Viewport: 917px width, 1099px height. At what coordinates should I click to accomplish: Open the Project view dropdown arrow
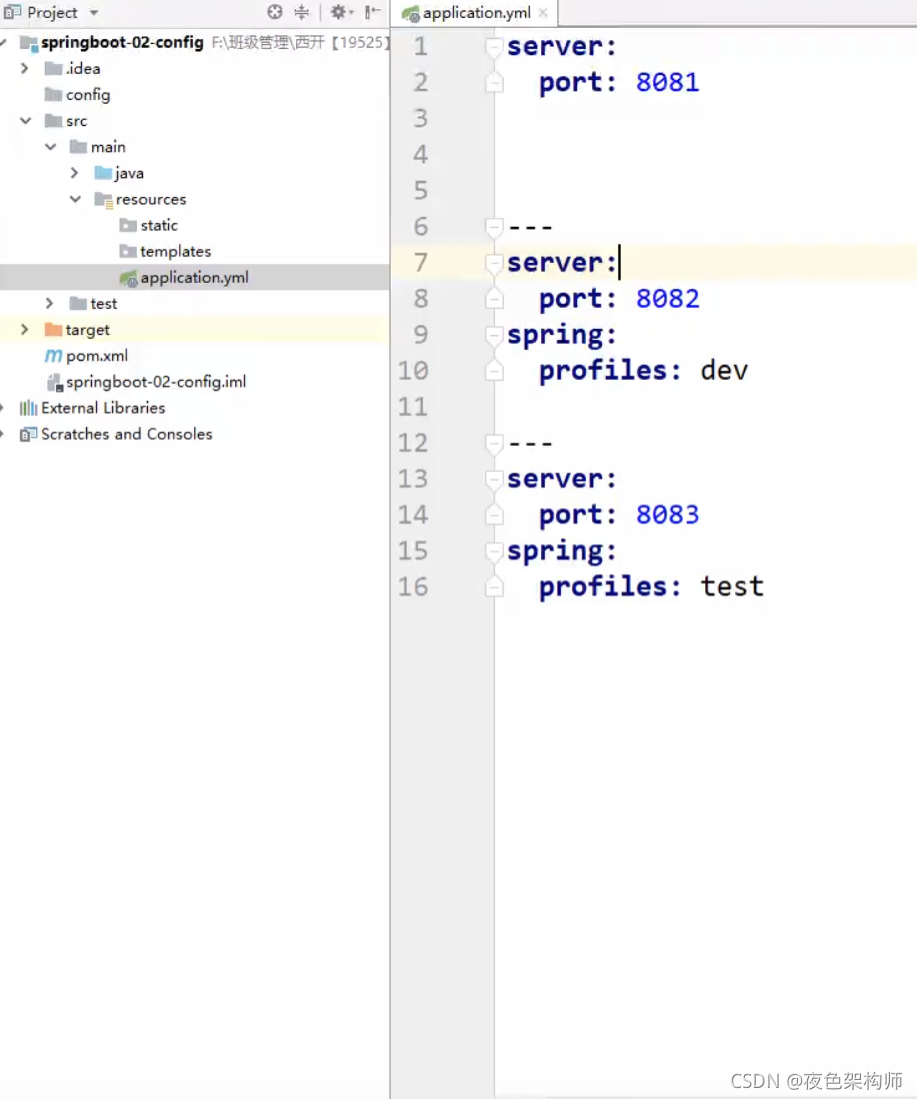click(x=94, y=13)
